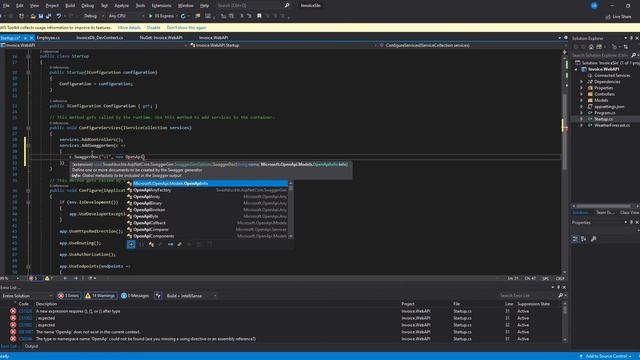This screenshot has width=640, height=360.
Task: Expand the Dependencies node
Action: pyautogui.click(x=581, y=82)
